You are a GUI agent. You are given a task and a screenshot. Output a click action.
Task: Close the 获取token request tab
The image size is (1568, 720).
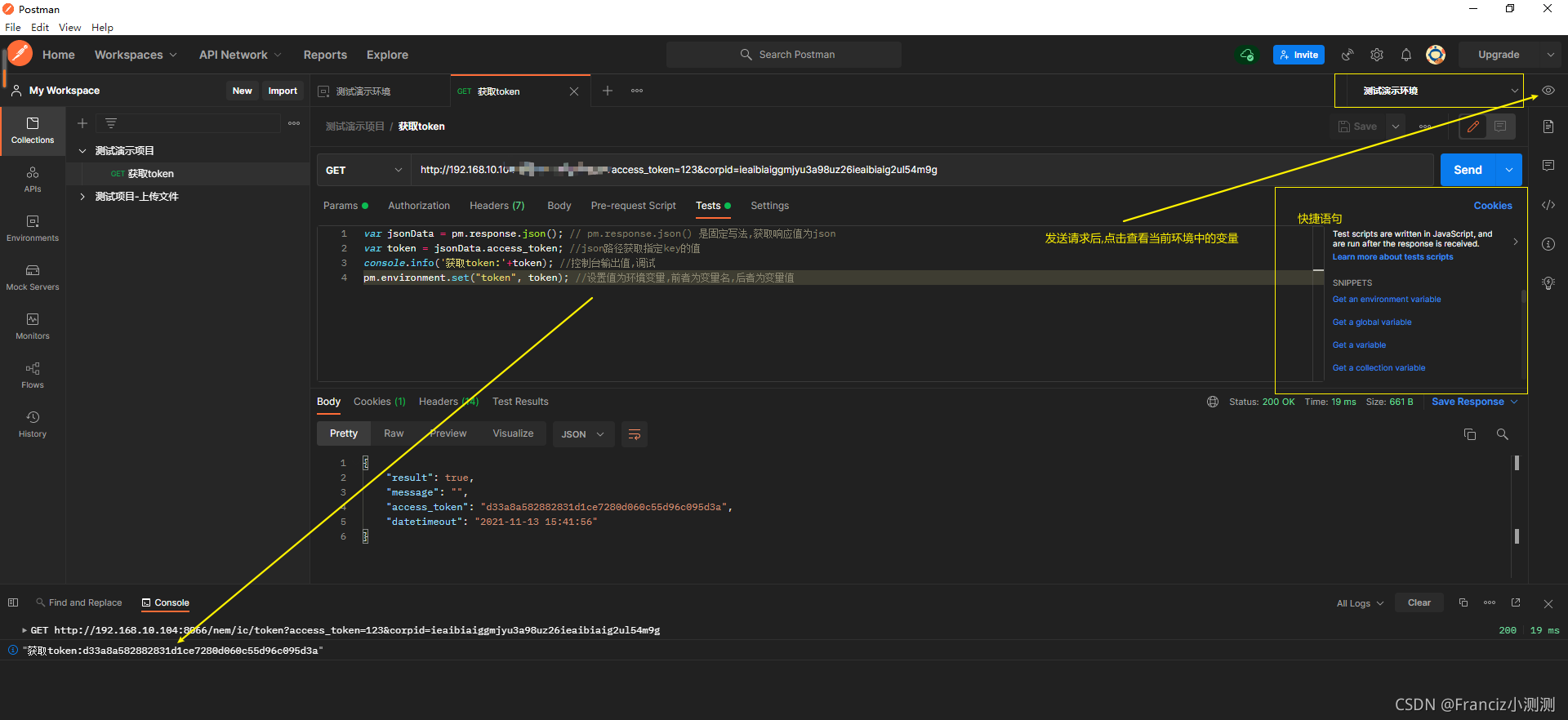[x=574, y=91]
